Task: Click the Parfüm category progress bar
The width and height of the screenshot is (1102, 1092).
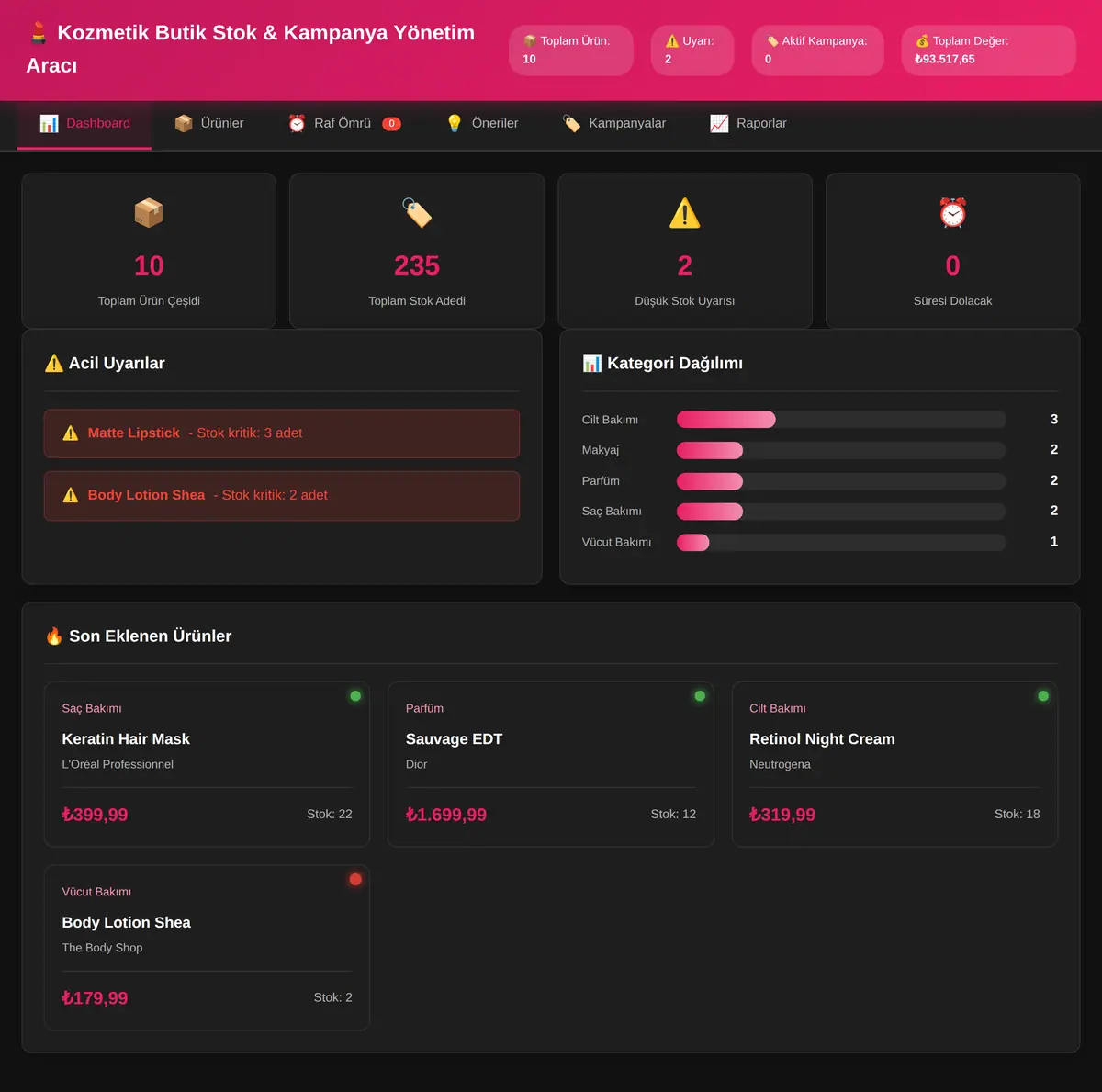Action: coord(841,481)
